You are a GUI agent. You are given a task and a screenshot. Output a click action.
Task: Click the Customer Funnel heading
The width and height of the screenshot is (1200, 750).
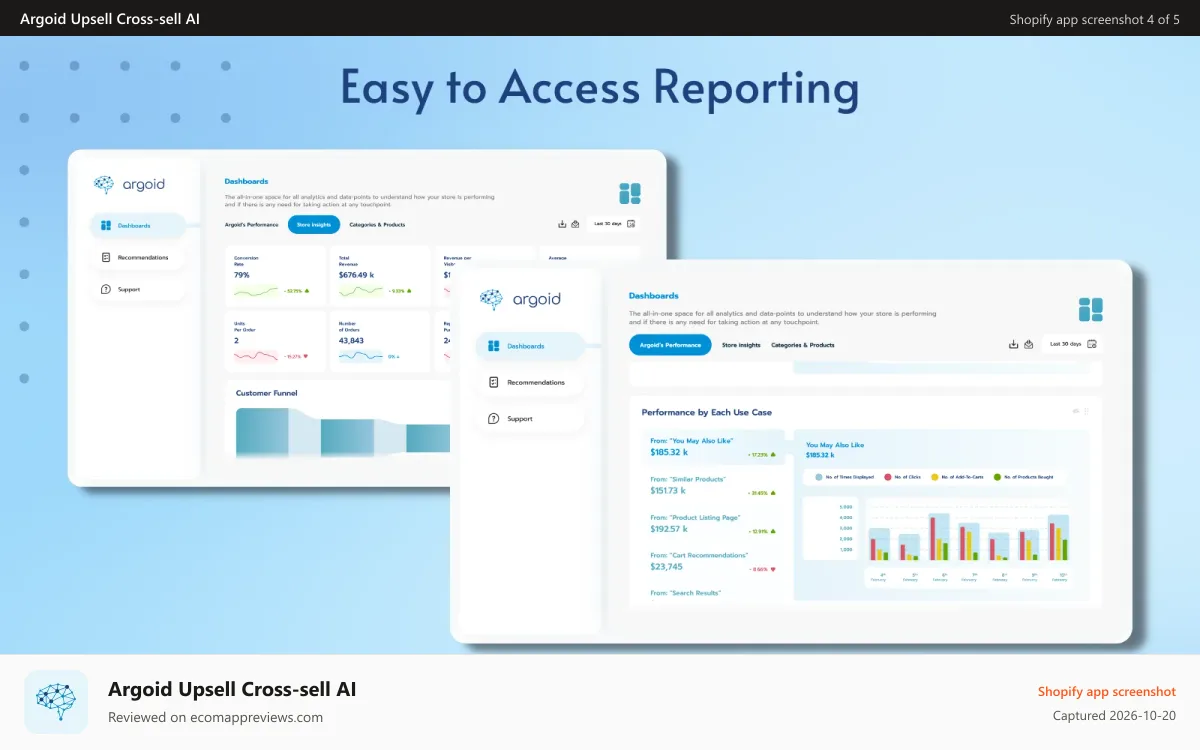[267, 393]
